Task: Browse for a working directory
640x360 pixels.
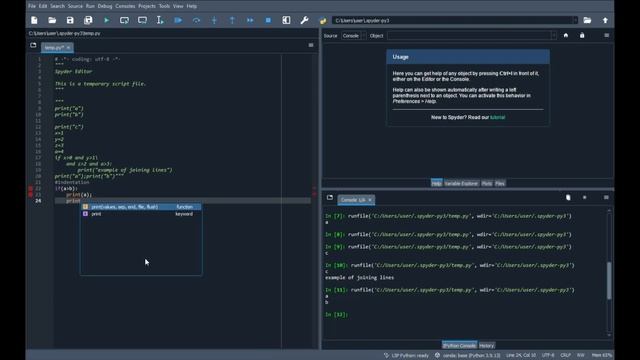Action: pos(587,20)
